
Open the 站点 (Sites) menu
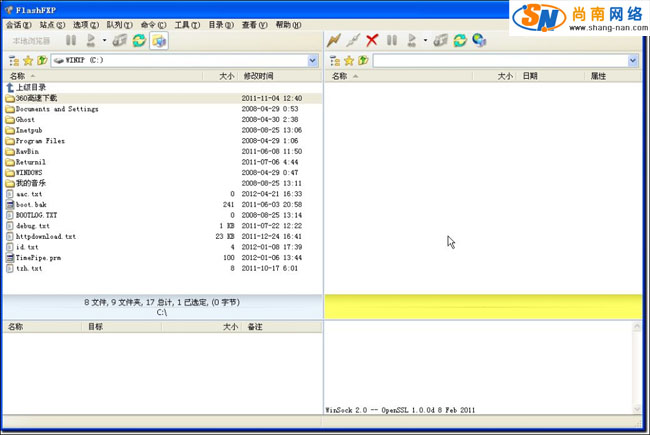point(52,24)
